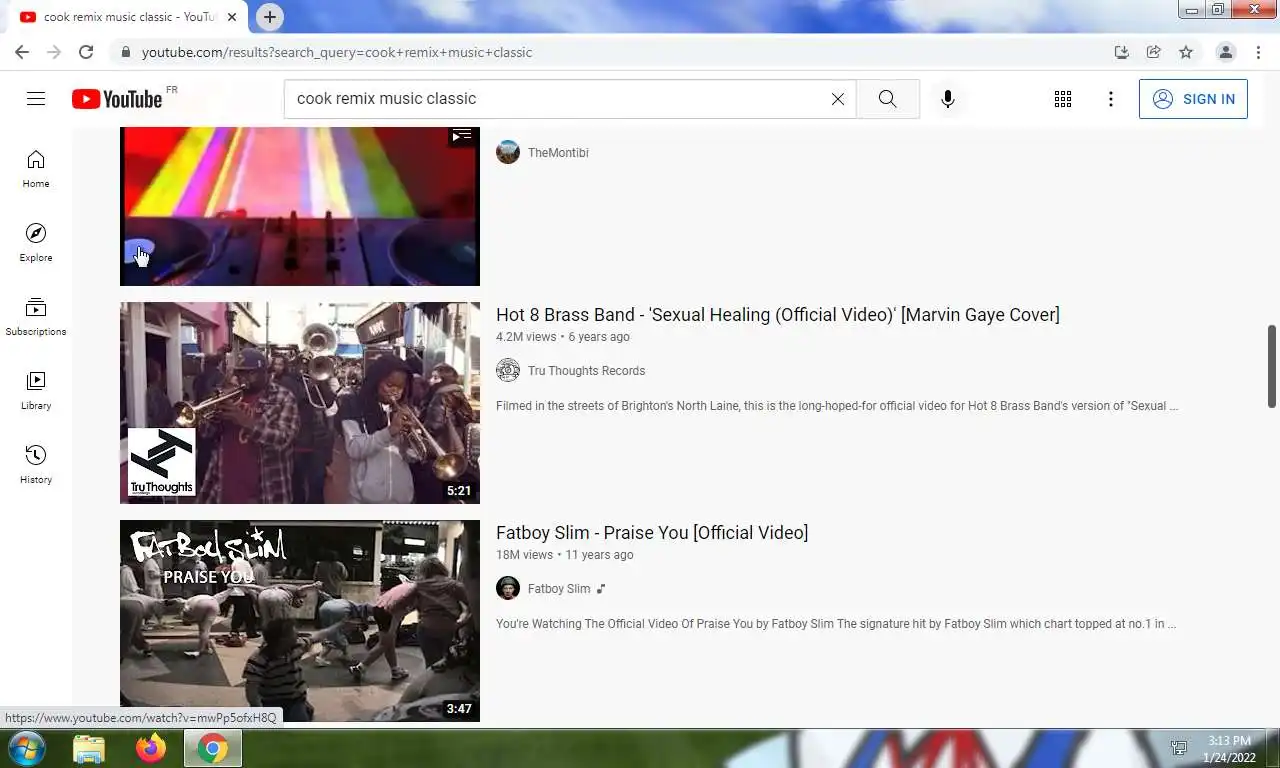Click the install app icon in the address bar
Image resolution: width=1280 pixels, height=768 pixels.
[x=1122, y=52]
